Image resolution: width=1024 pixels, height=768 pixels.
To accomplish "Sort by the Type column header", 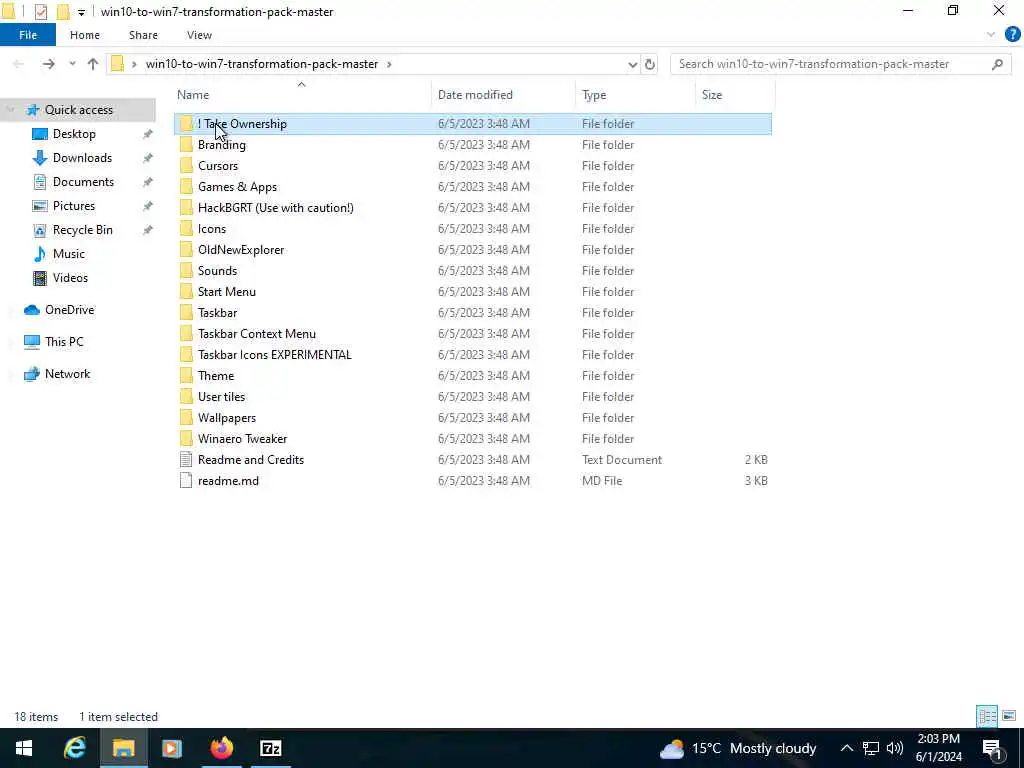I will (x=594, y=95).
